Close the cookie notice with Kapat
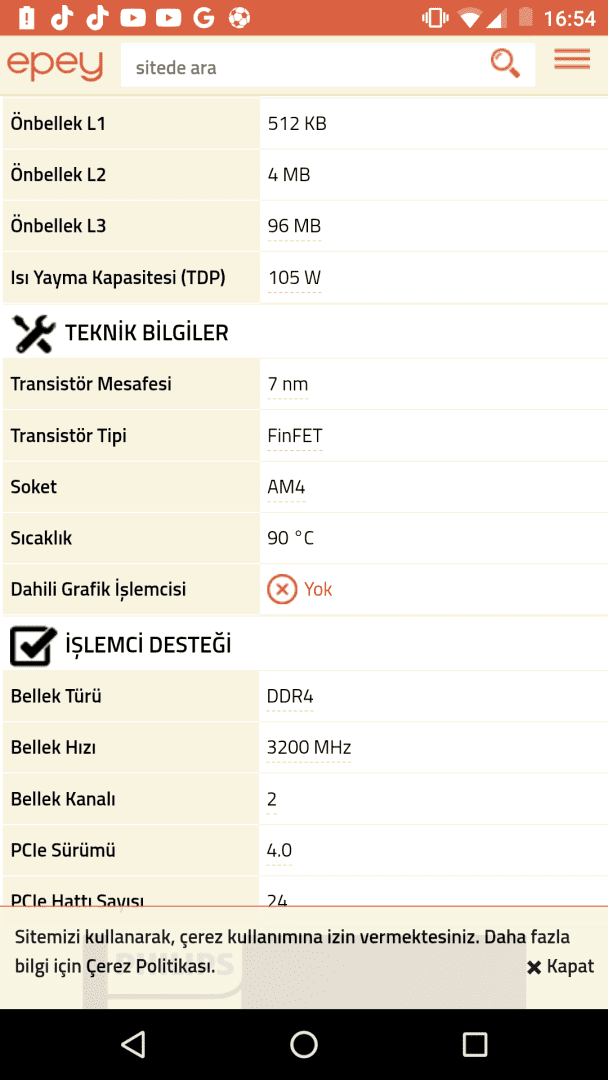608x1080 pixels. 561,966
